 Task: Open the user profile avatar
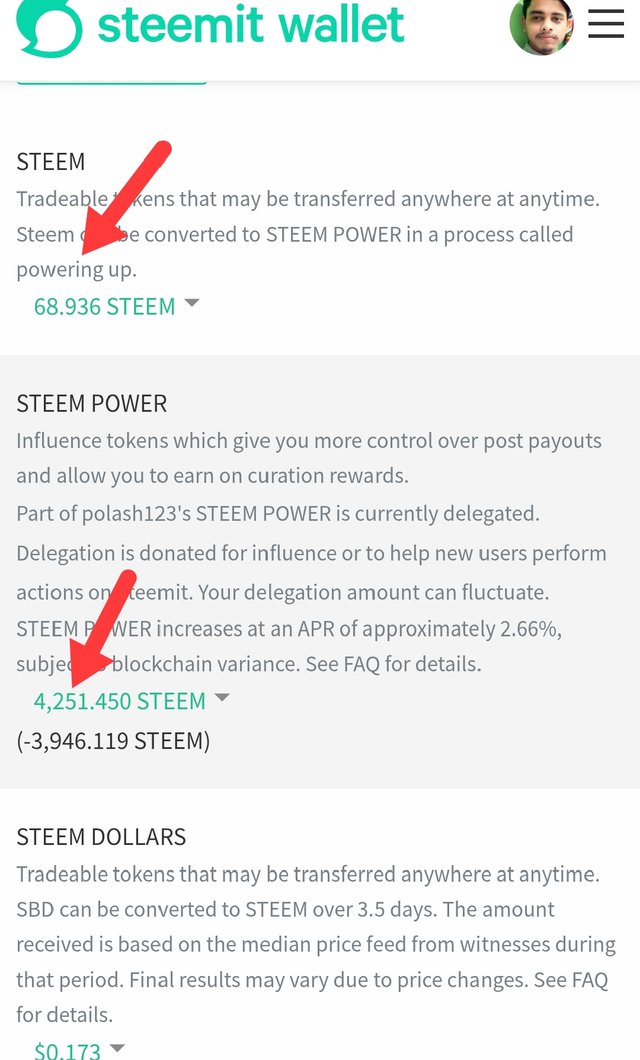[x=541, y=26]
